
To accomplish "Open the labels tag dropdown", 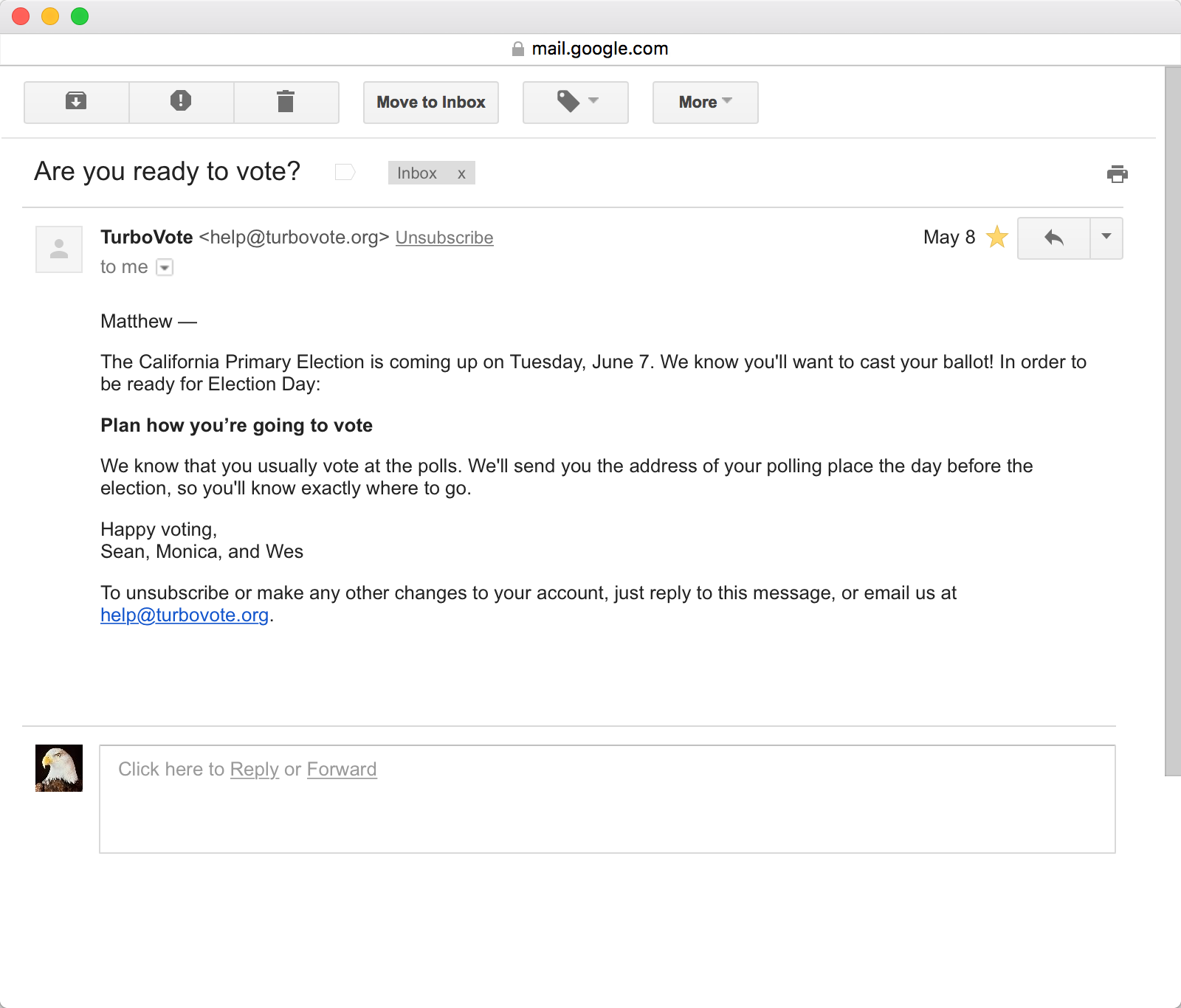I will (x=576, y=102).
